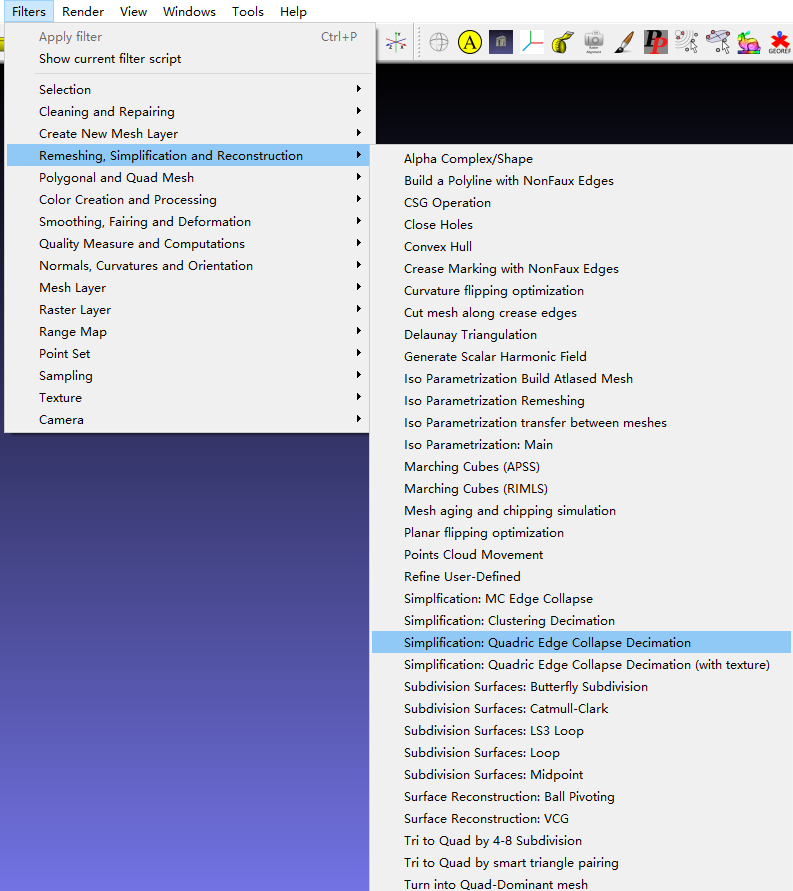Choose Simplification: Clustering Decimation

point(582,621)
